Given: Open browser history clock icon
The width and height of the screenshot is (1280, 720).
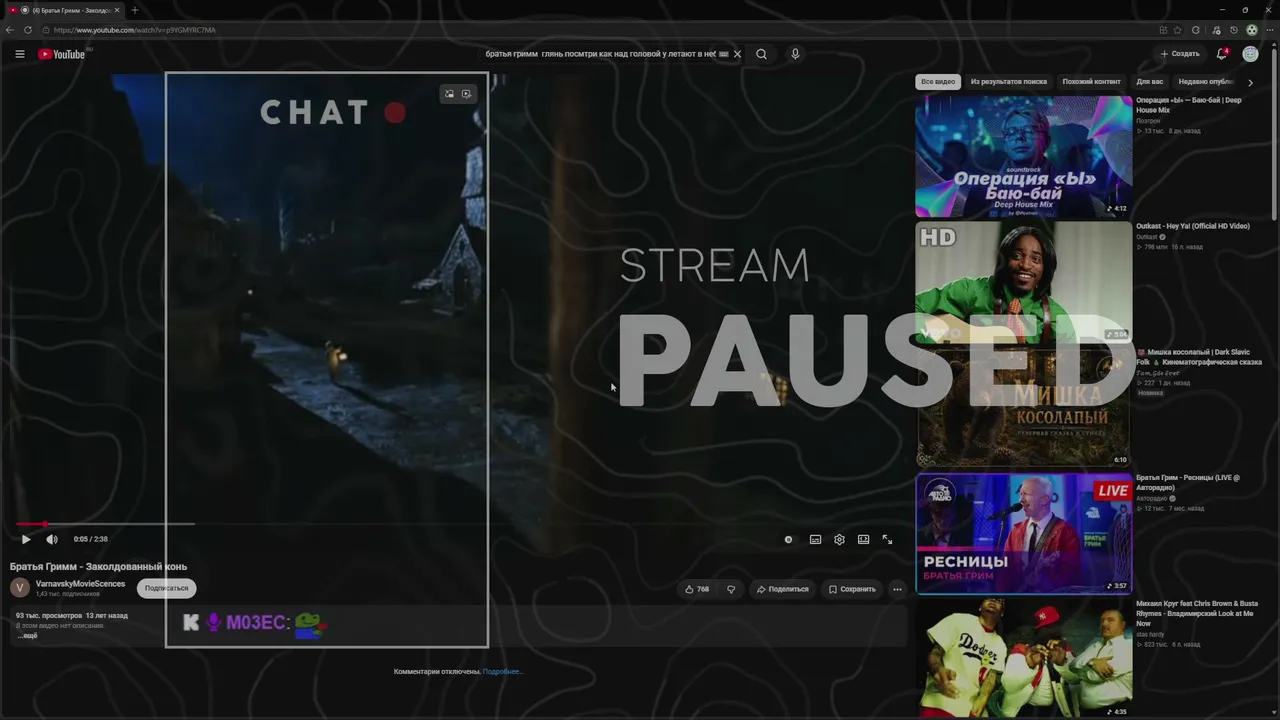Looking at the screenshot, I should coord(1234,30).
